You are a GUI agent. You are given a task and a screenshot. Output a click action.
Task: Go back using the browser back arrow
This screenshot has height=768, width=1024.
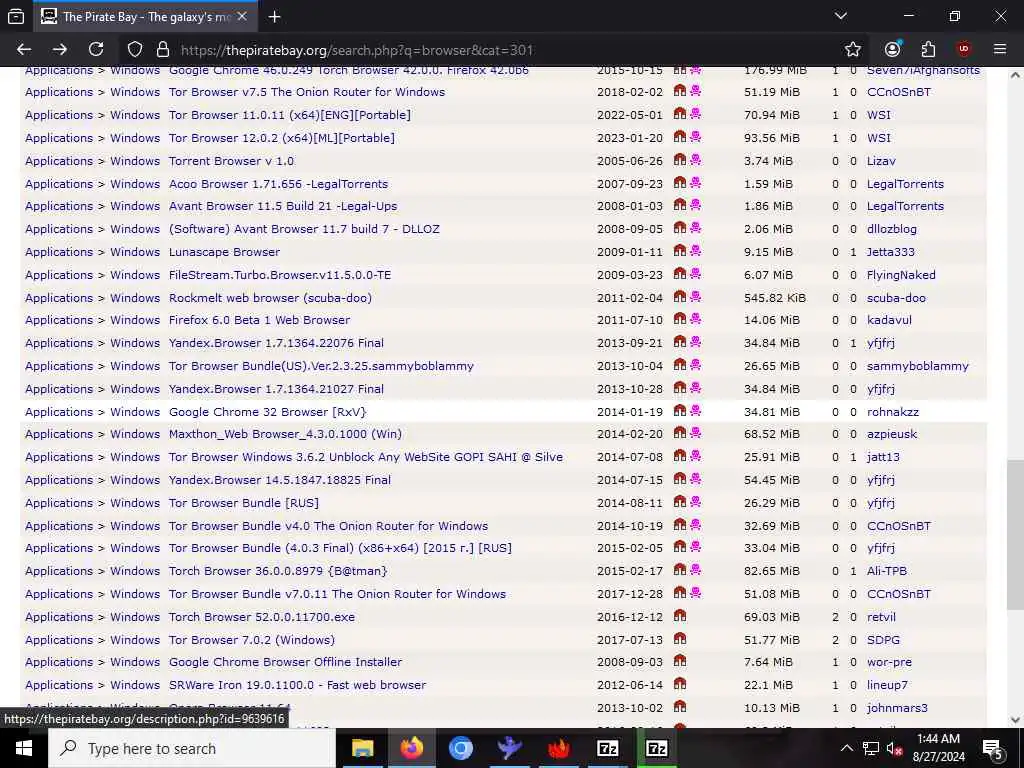(x=24, y=50)
